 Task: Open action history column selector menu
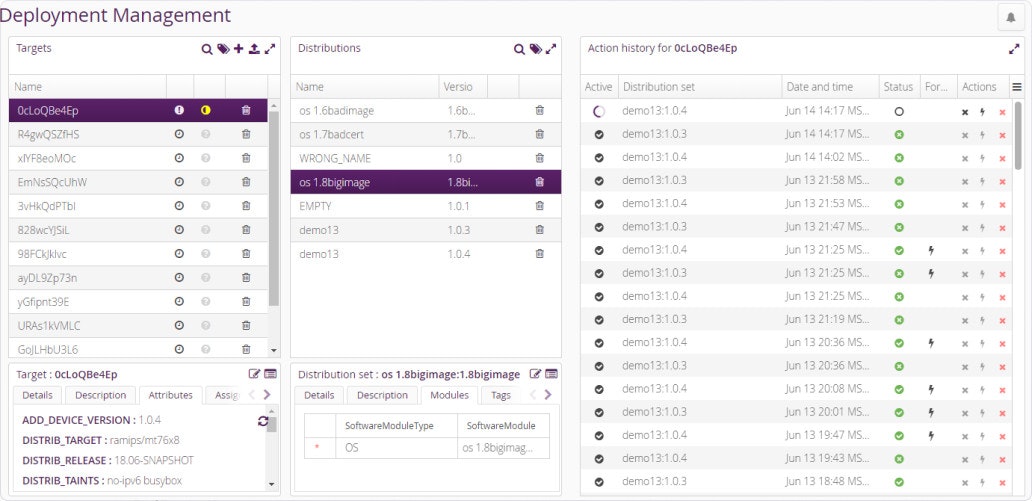click(x=1017, y=87)
